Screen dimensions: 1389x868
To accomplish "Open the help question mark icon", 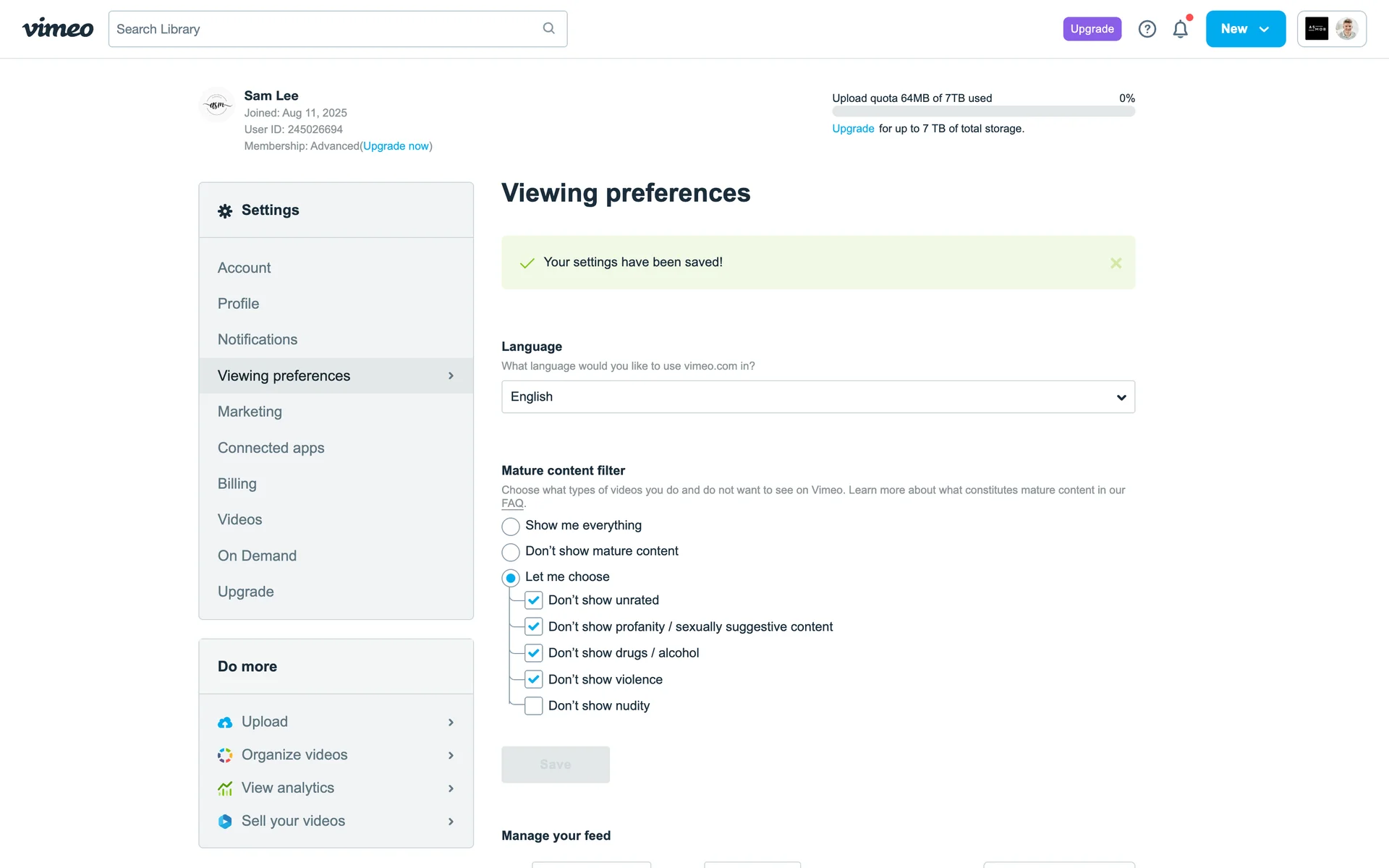I will pyautogui.click(x=1147, y=29).
